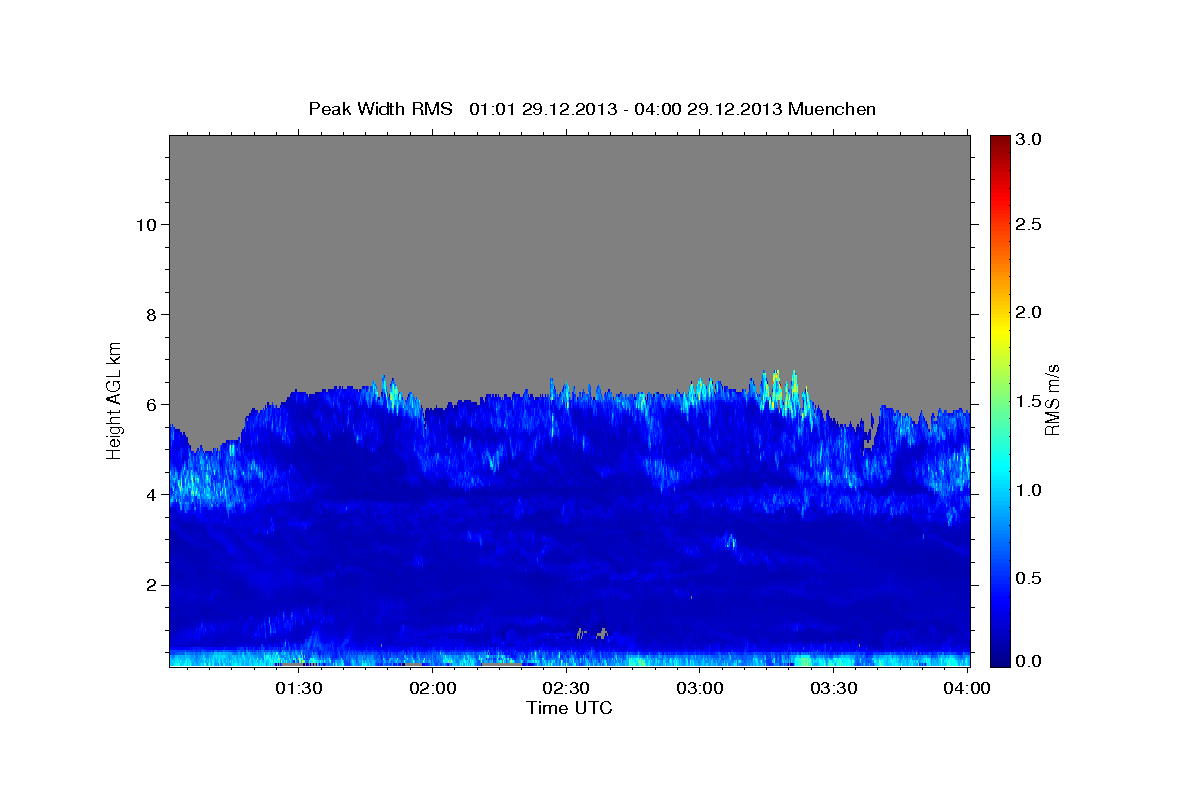Click the plot title 'Peak Width RMS'

380,109
